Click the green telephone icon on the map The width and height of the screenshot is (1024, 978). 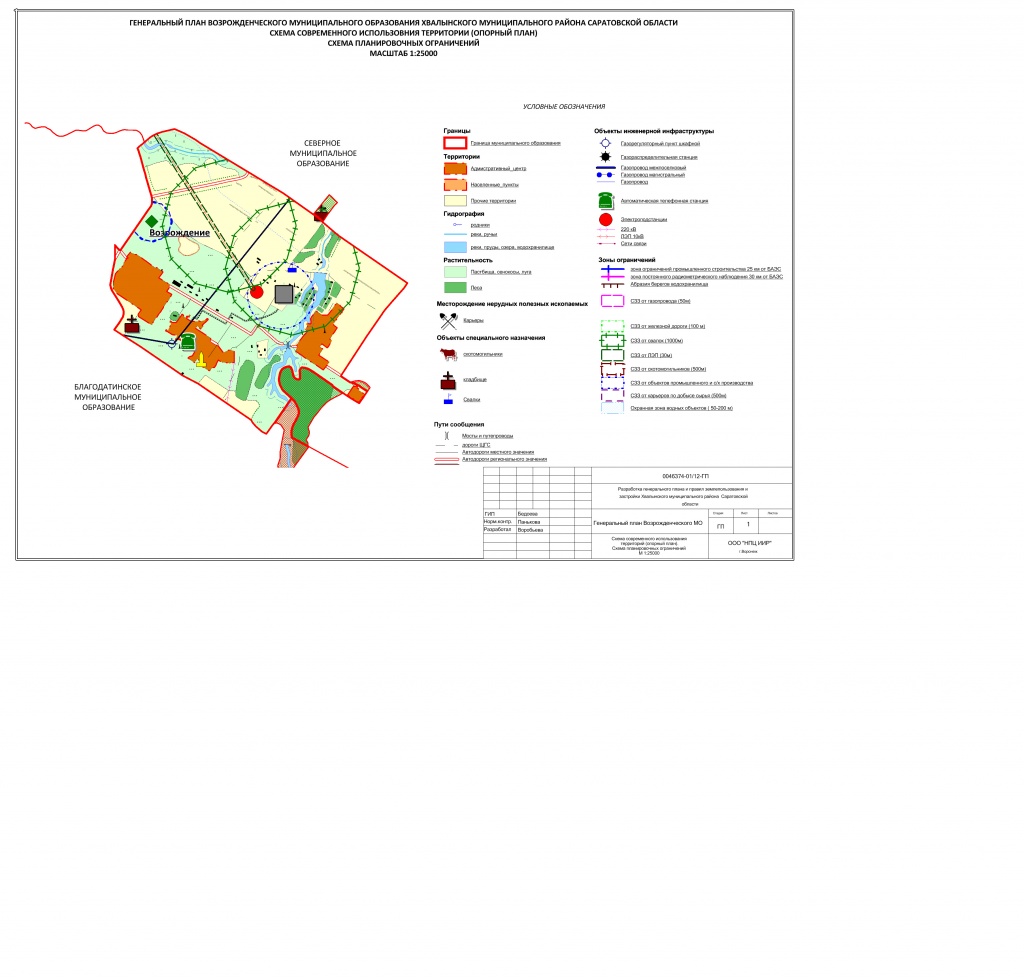click(x=187, y=341)
